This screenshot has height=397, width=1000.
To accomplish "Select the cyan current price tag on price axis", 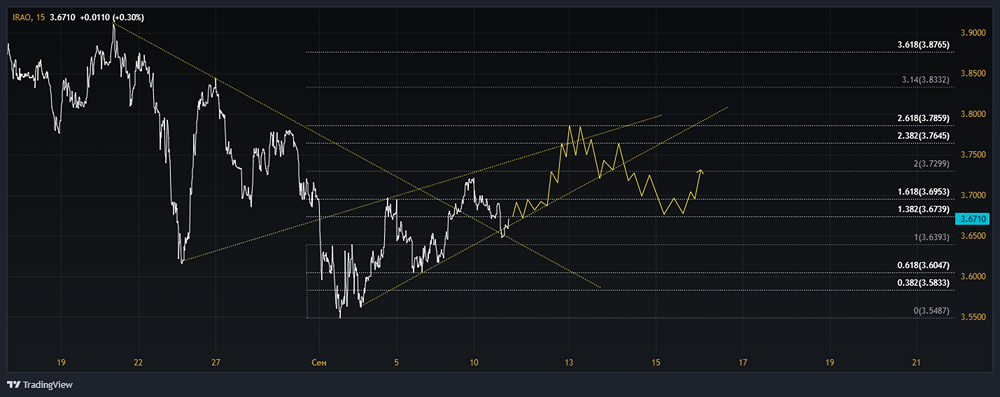I will point(973,219).
